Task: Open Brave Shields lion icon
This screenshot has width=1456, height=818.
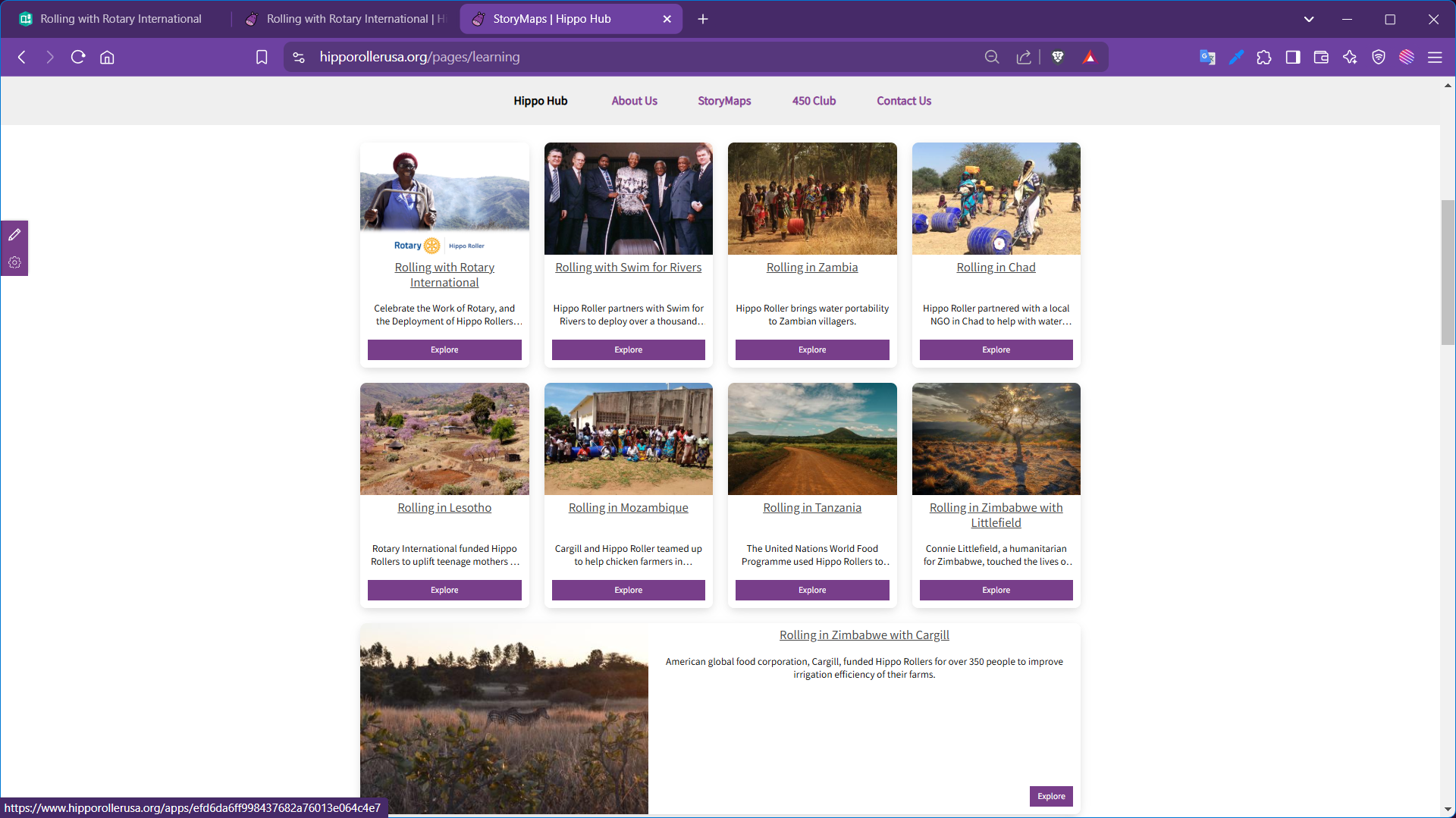Action: pyautogui.click(x=1058, y=57)
